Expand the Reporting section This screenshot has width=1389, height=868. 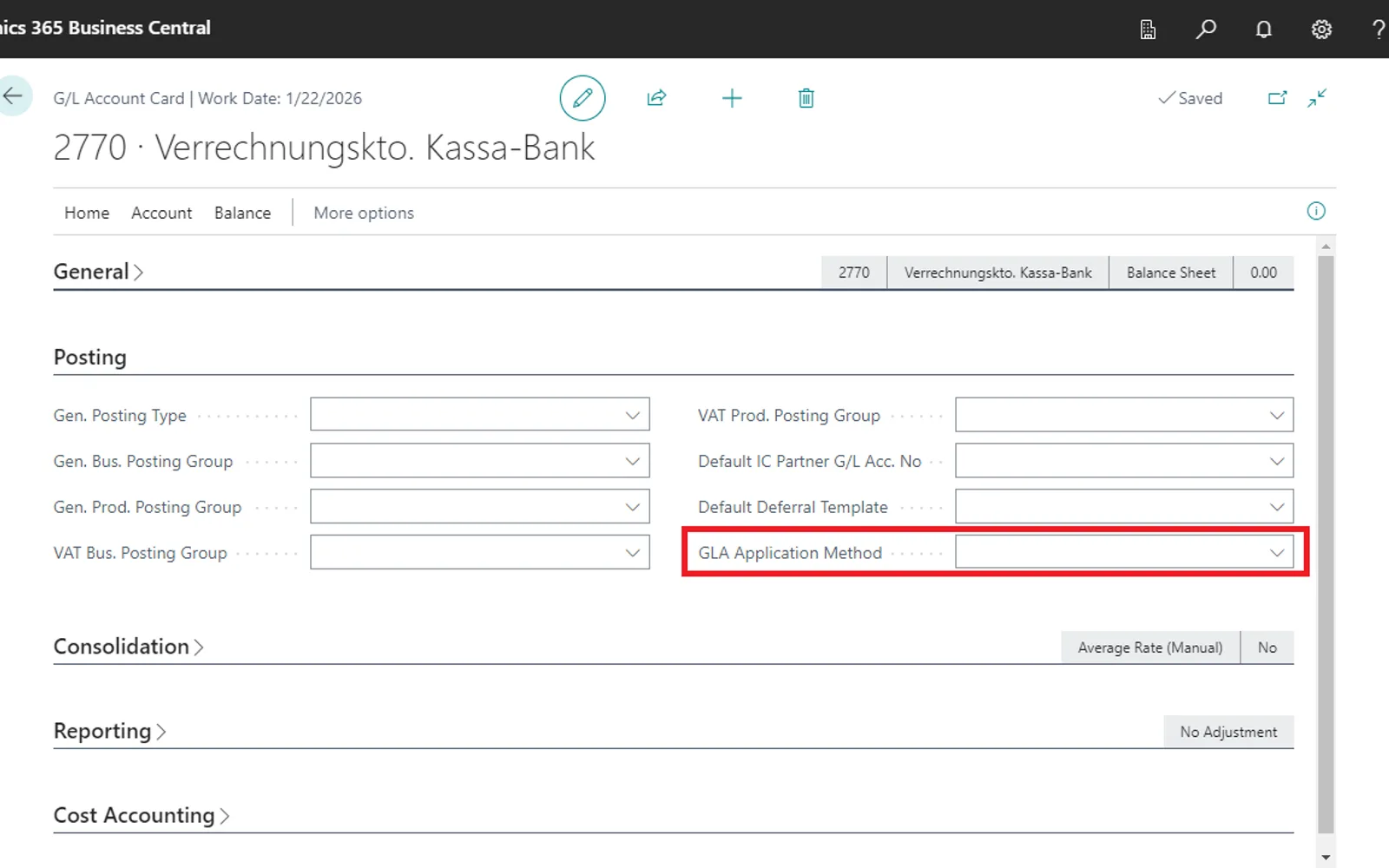109,731
